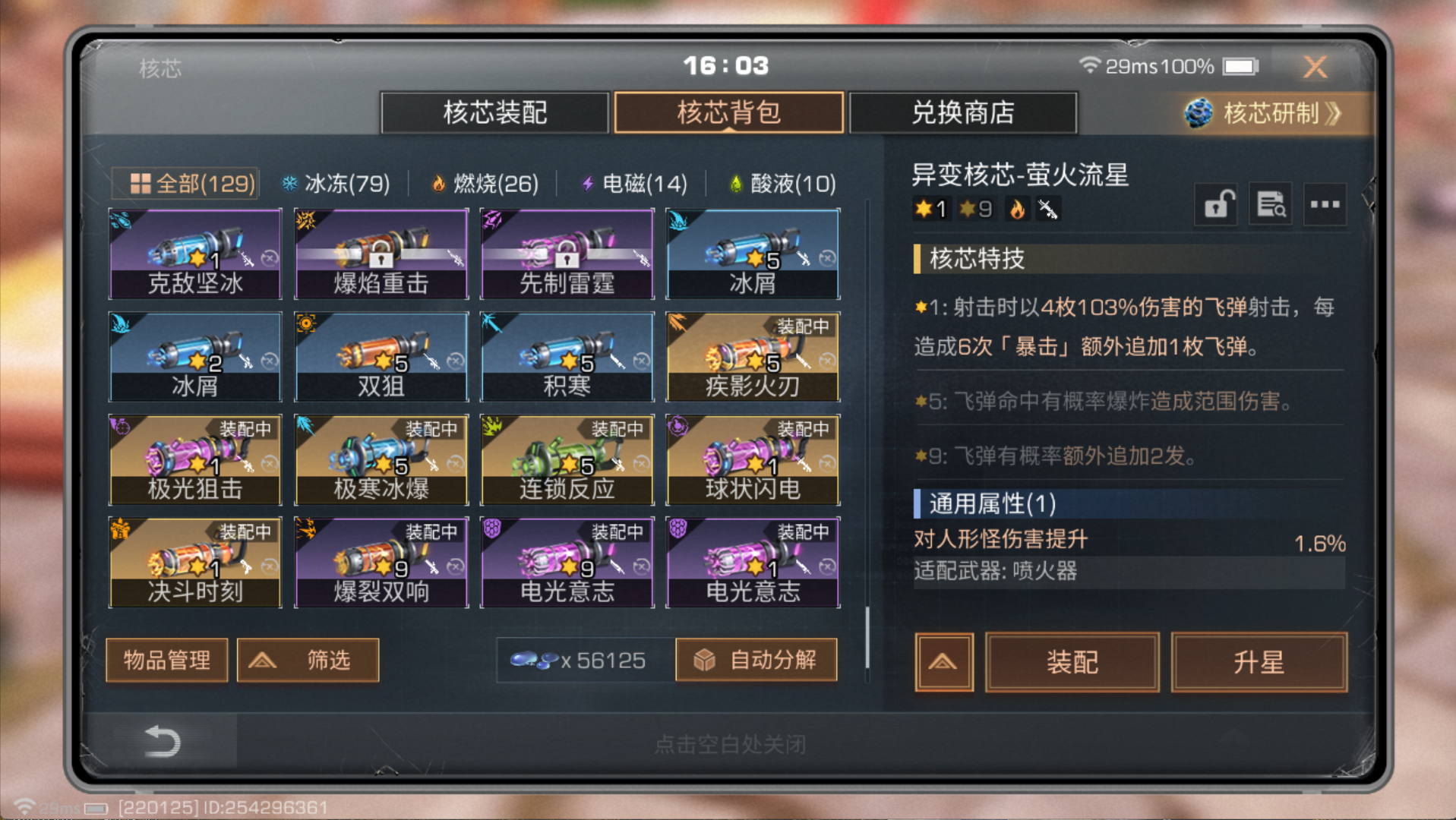
Task: Switch to the 核心装配 tab
Action: tap(495, 113)
